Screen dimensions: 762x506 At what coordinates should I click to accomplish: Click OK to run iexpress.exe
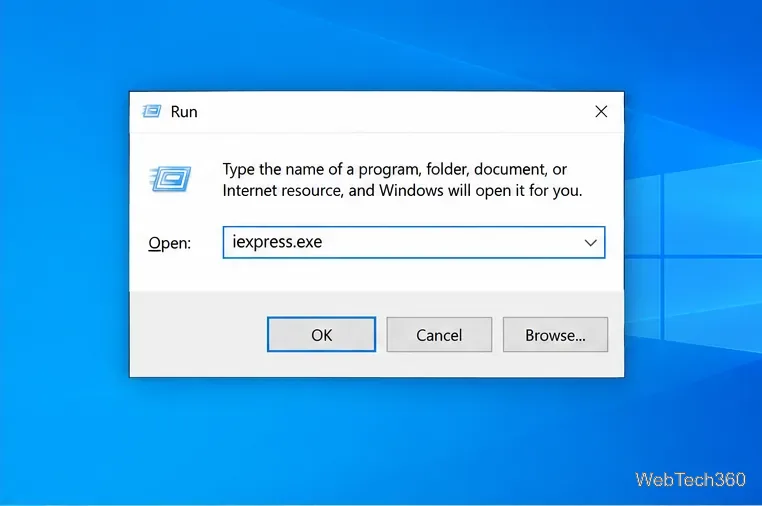321,334
